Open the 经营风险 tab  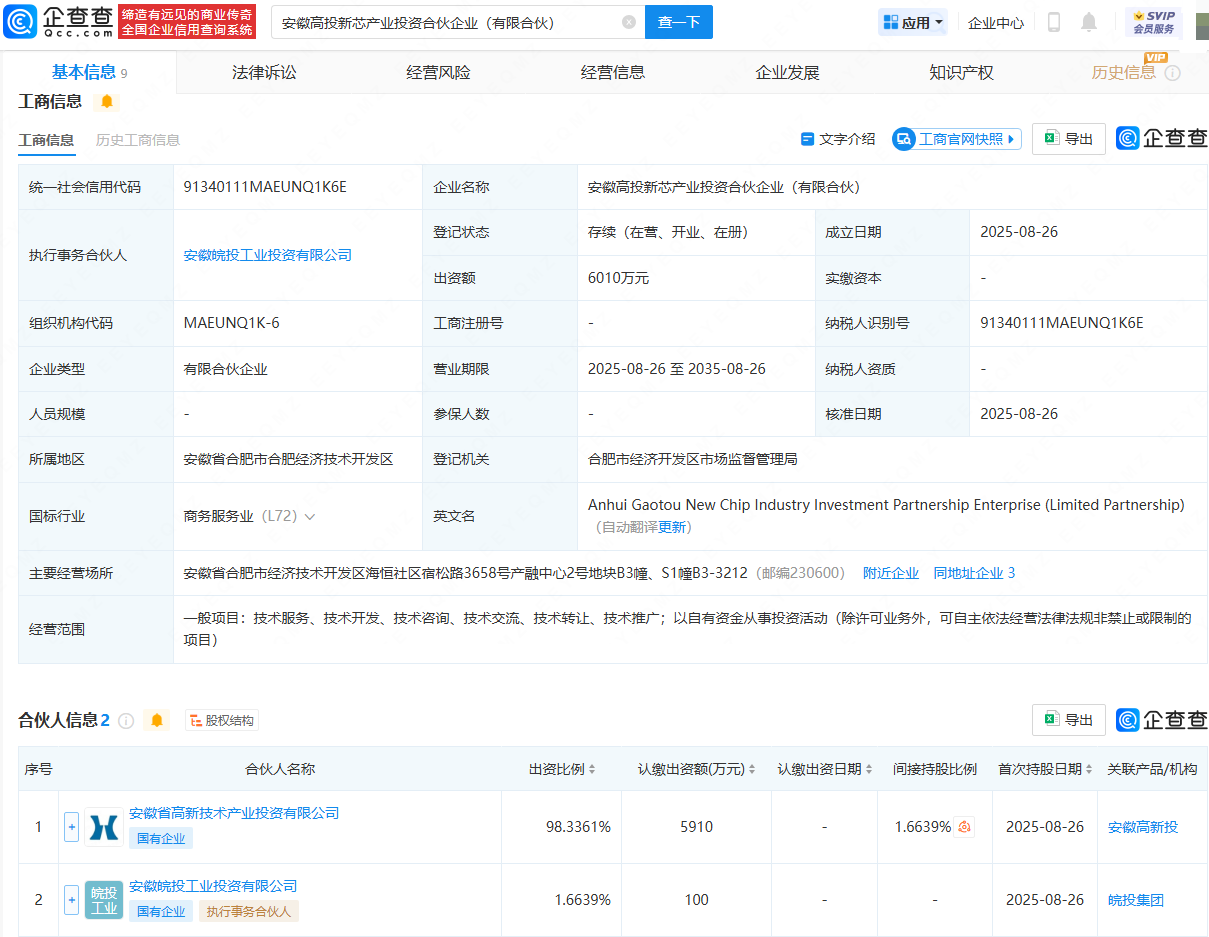438,72
